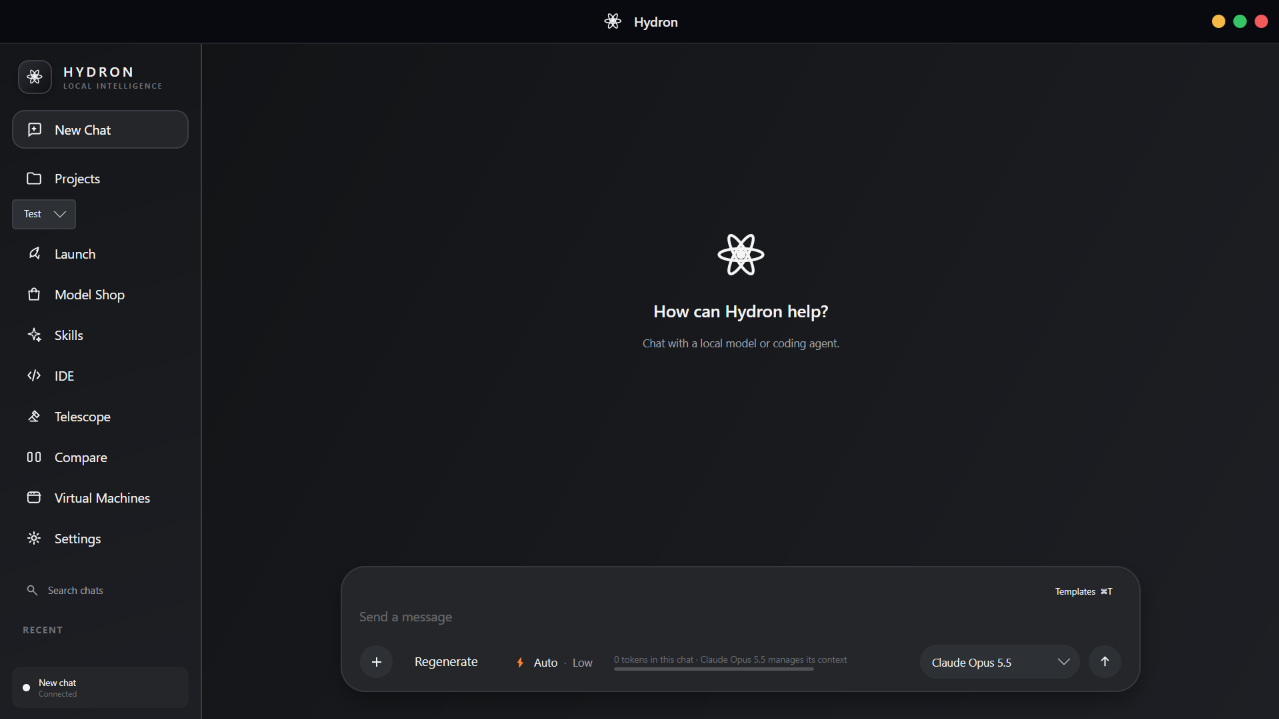Click the send arrow button
The width and height of the screenshot is (1279, 719).
tap(1105, 662)
